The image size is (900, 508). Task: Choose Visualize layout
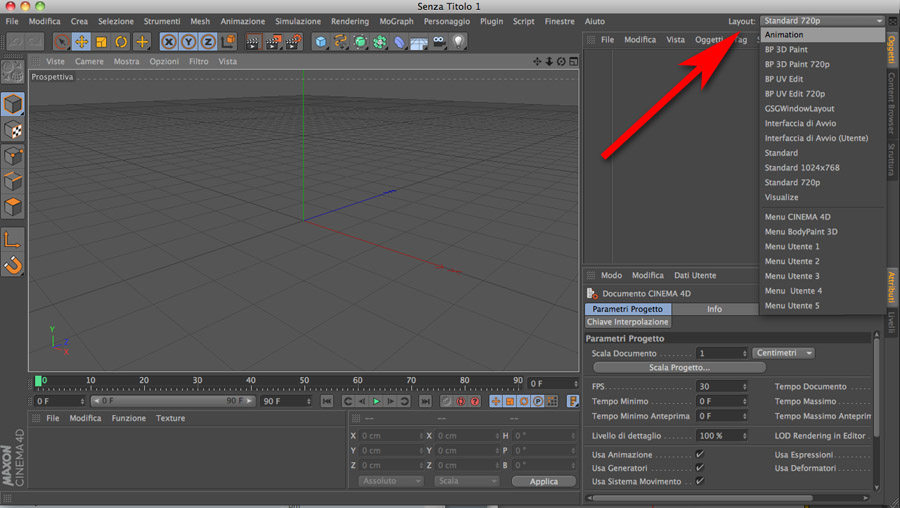(781, 197)
